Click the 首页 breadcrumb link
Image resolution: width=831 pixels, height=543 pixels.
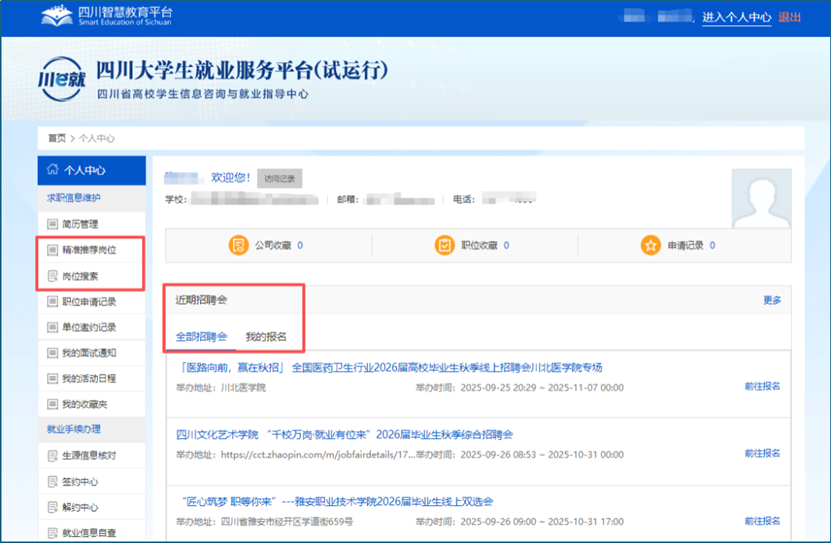[x=57, y=138]
